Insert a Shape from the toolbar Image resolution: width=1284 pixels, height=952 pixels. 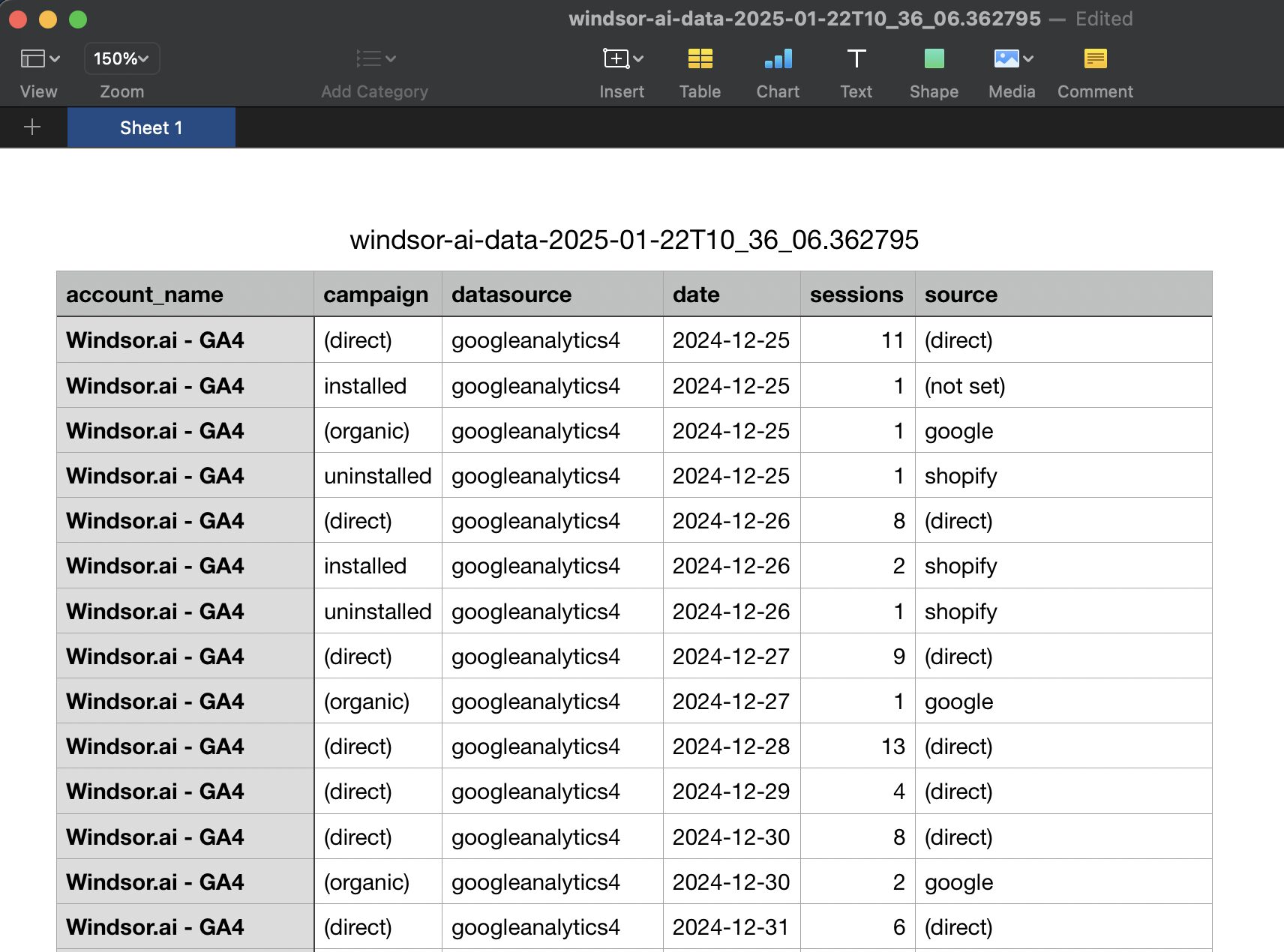click(x=934, y=58)
